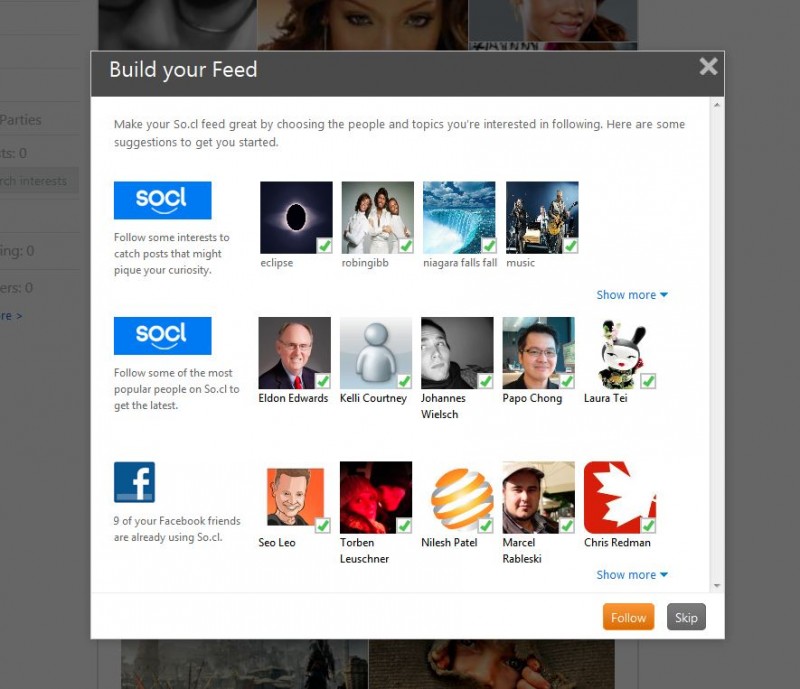
Task: Uncheck Laura Tei follow checkbox
Action: [x=648, y=381]
